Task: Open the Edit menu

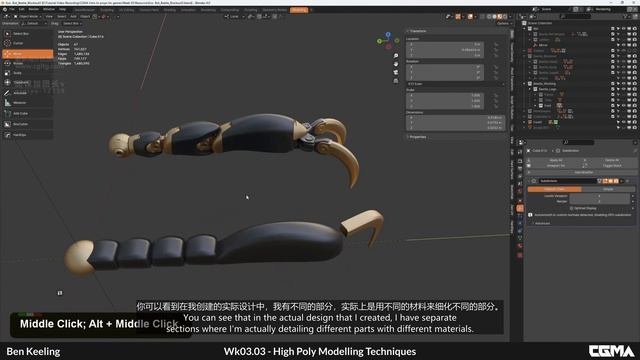Action: pyautogui.click(x=22, y=9)
